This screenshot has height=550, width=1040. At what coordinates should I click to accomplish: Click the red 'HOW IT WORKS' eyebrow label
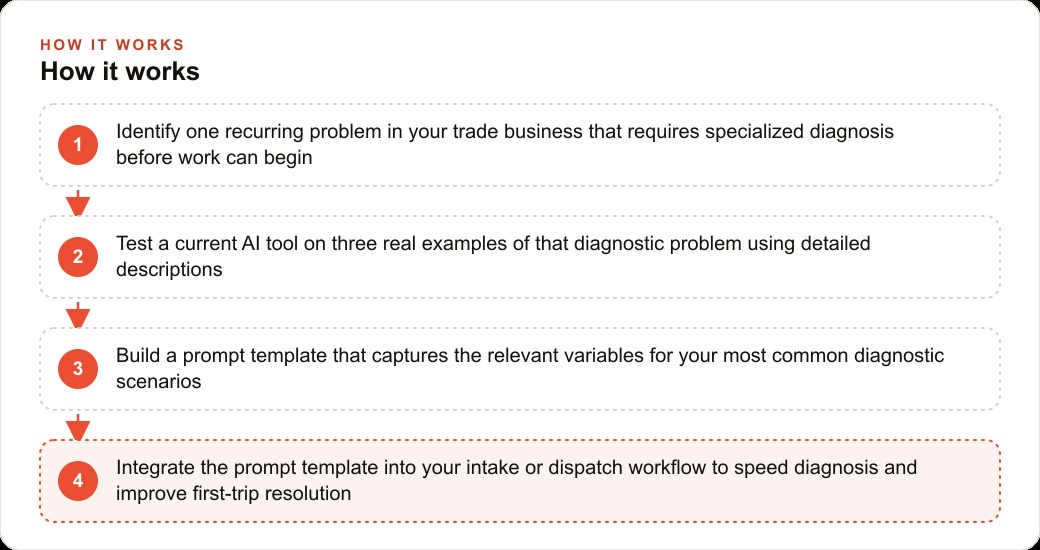tap(112, 45)
